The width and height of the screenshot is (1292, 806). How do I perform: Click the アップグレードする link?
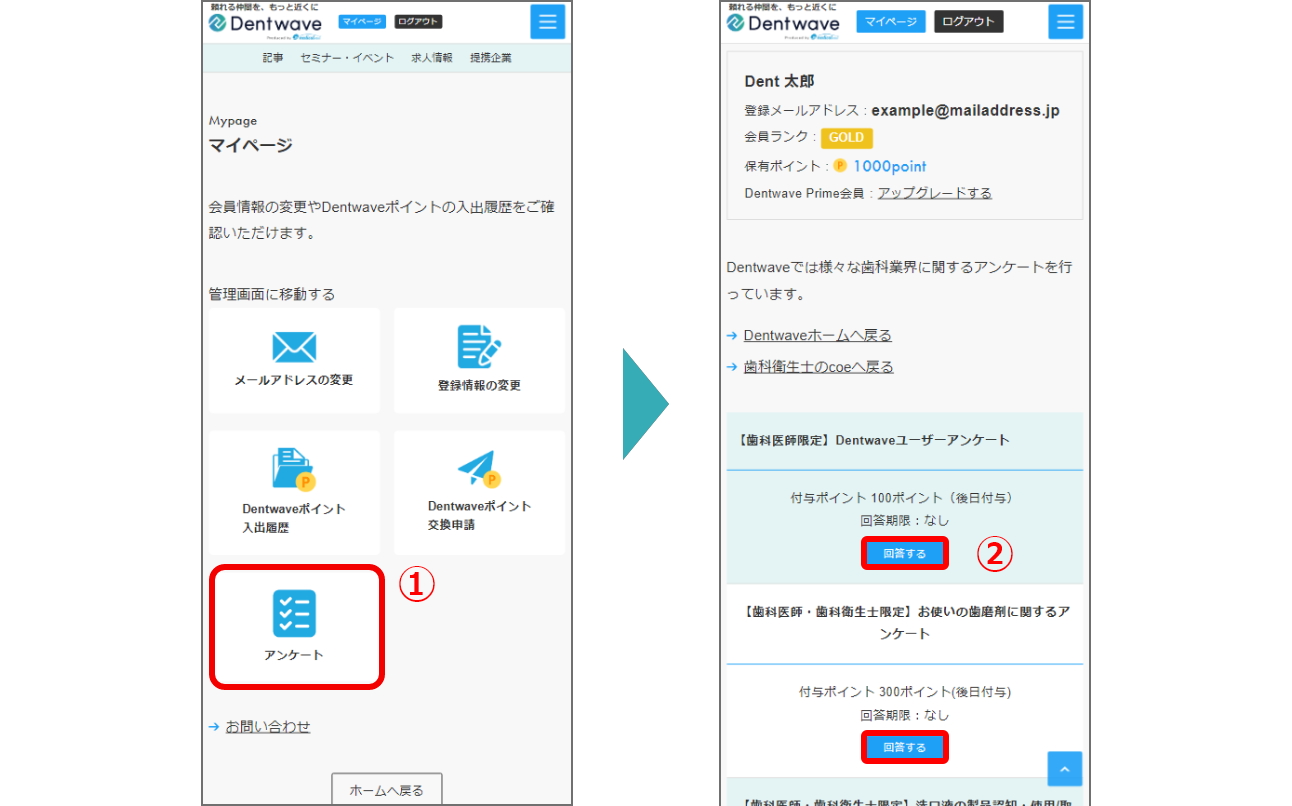coord(934,193)
